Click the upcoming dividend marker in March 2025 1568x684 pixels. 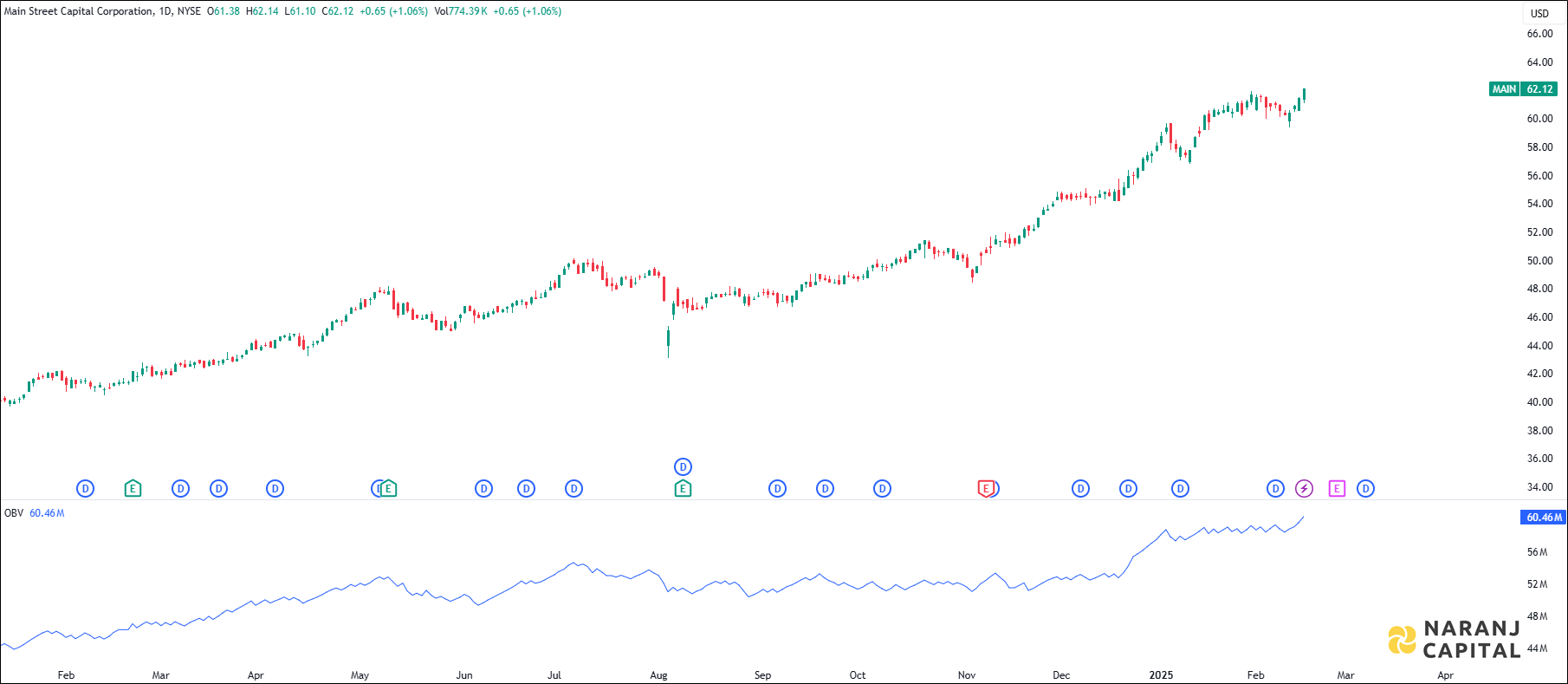(1365, 489)
